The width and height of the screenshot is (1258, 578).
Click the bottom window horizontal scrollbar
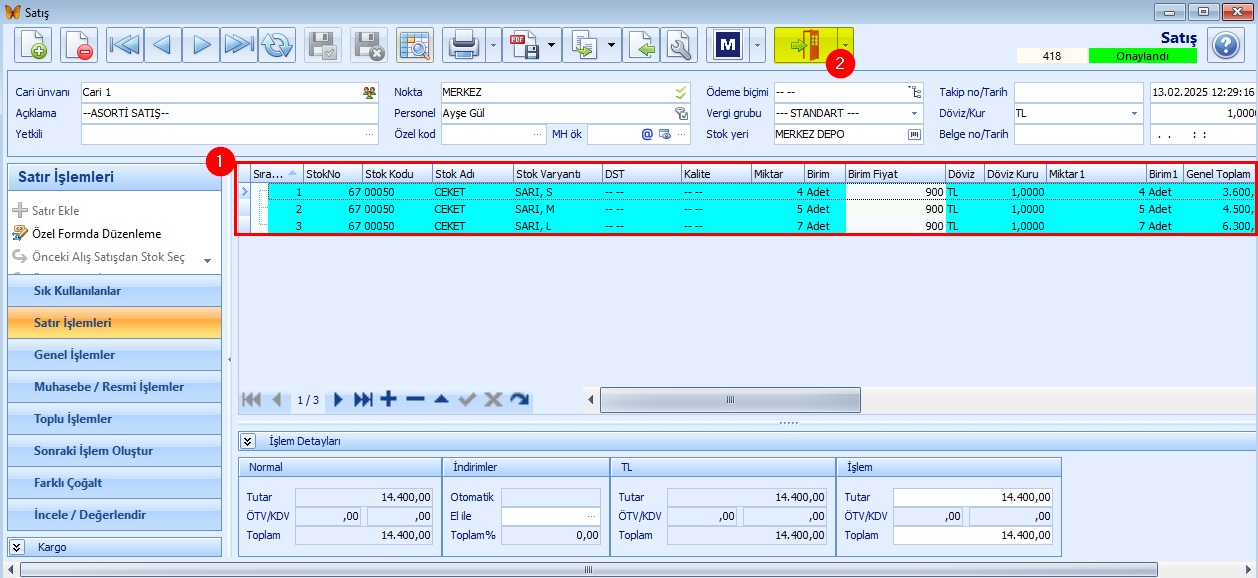click(588, 569)
